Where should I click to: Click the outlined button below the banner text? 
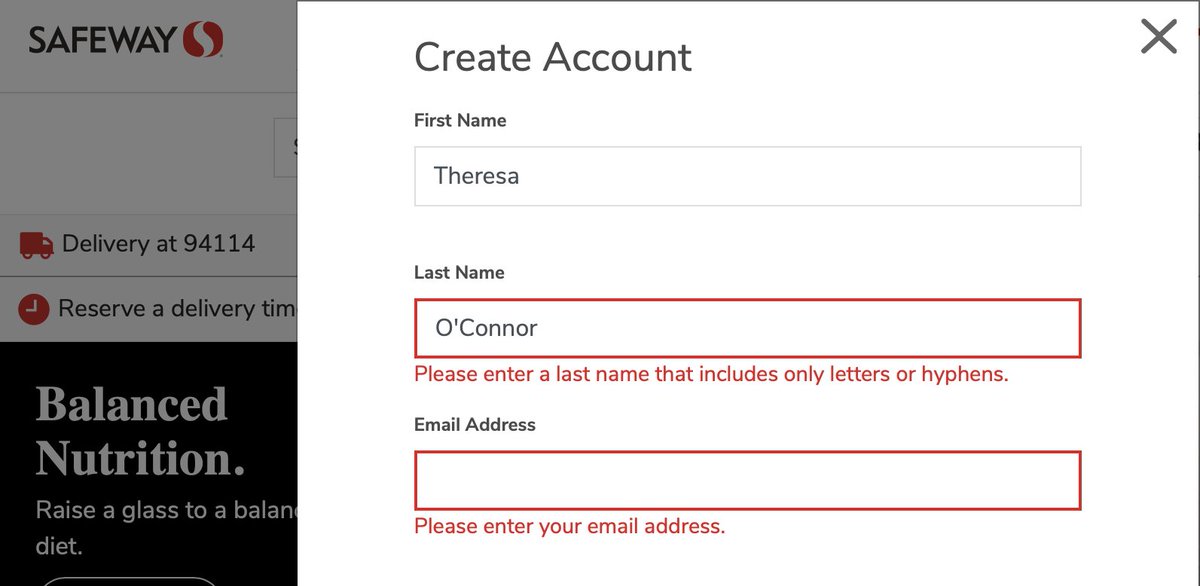(x=130, y=581)
